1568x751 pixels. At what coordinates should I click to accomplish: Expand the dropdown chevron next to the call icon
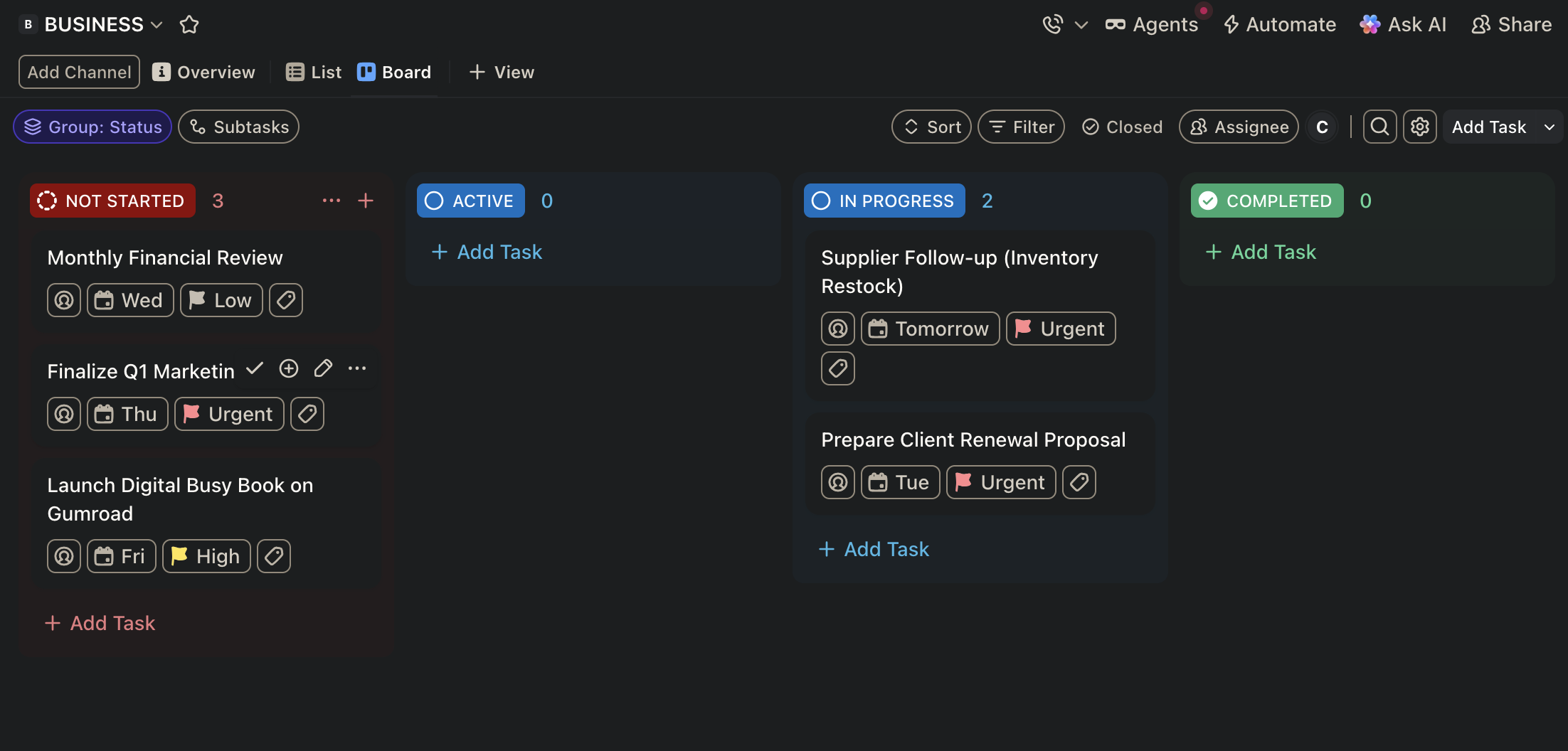tap(1081, 26)
